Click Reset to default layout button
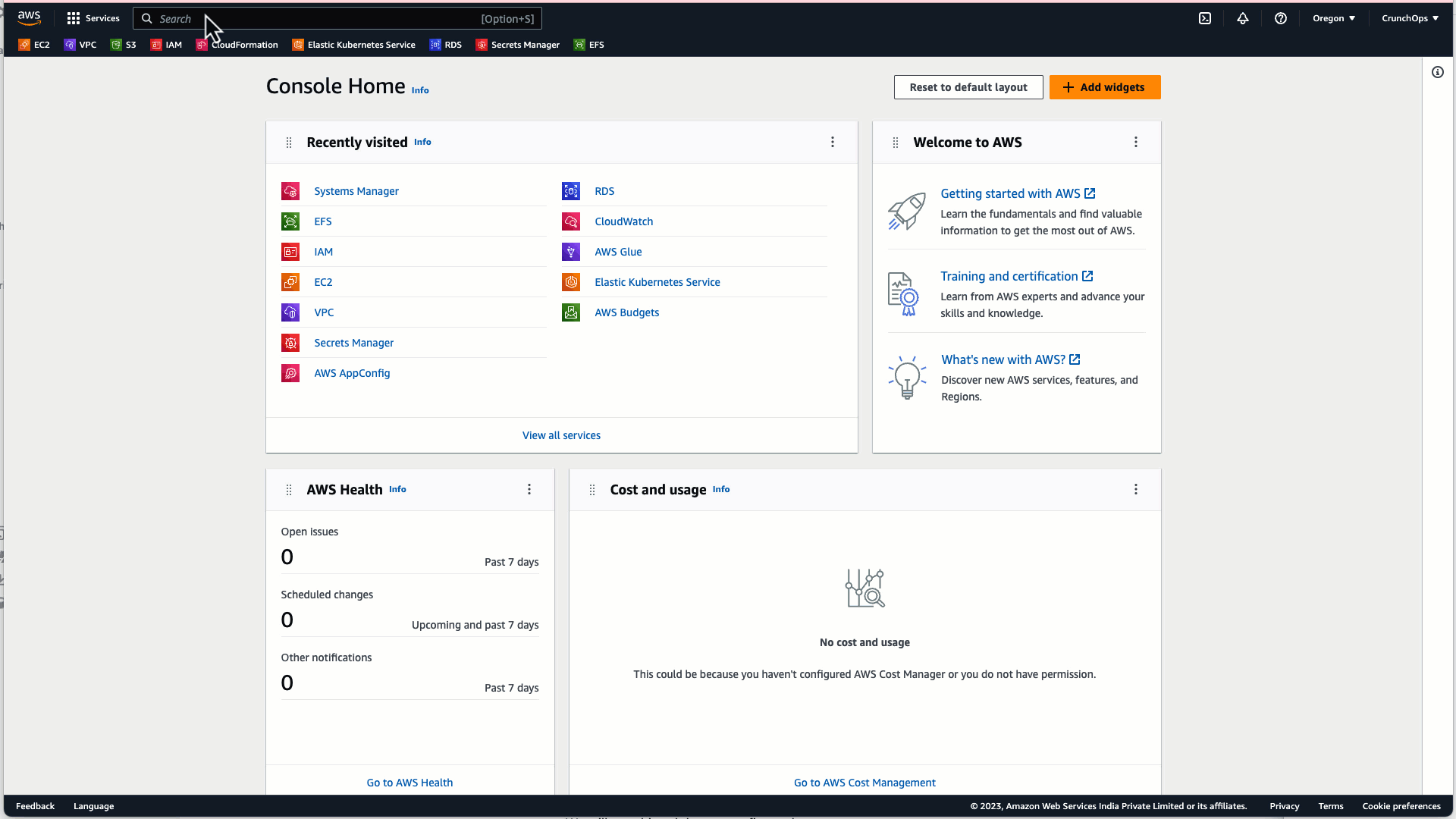This screenshot has width=1456, height=819. click(968, 87)
